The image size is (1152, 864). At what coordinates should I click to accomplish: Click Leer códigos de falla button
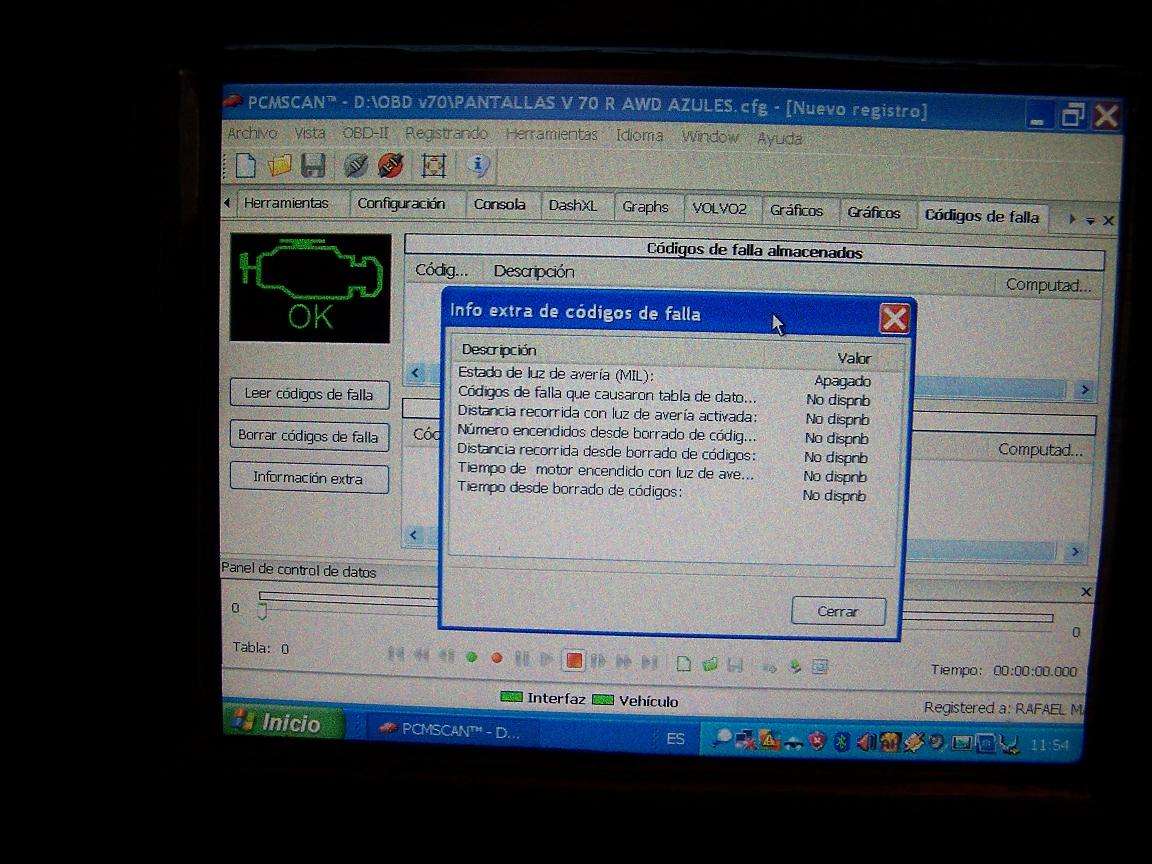pyautogui.click(x=309, y=394)
